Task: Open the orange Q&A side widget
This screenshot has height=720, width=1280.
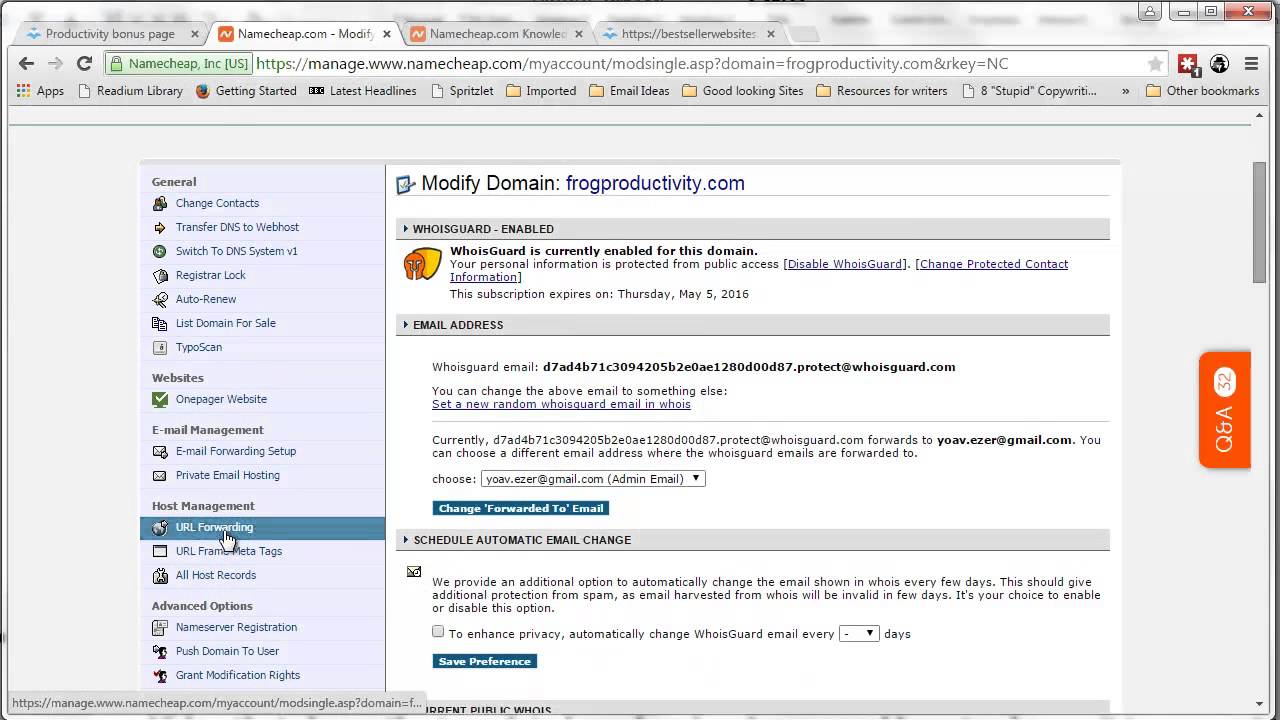Action: click(x=1225, y=410)
